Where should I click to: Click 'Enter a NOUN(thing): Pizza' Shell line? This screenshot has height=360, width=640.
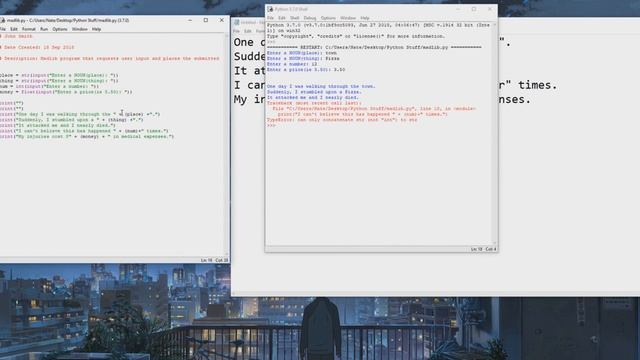pos(303,59)
